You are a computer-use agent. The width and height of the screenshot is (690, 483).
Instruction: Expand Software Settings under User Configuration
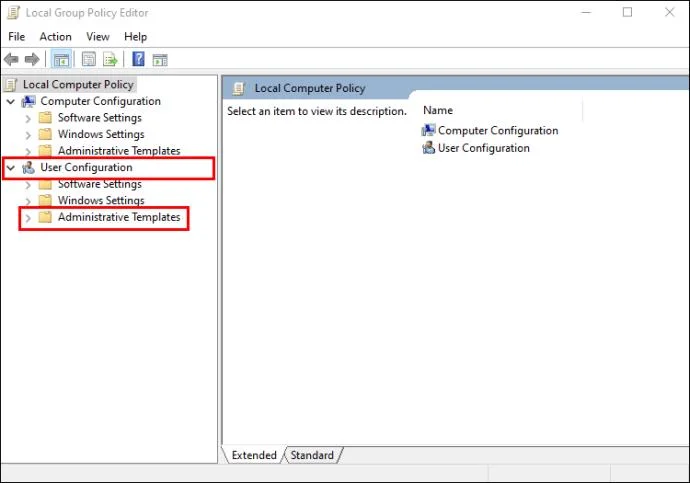(x=28, y=185)
